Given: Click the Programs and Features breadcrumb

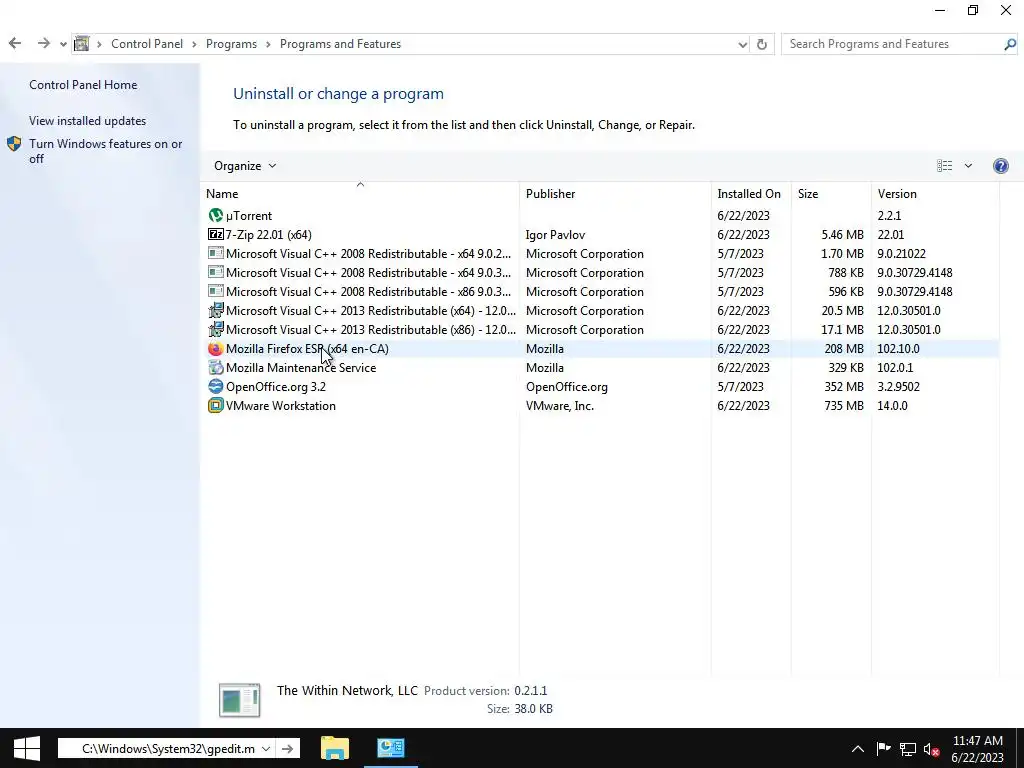Looking at the screenshot, I should [340, 44].
